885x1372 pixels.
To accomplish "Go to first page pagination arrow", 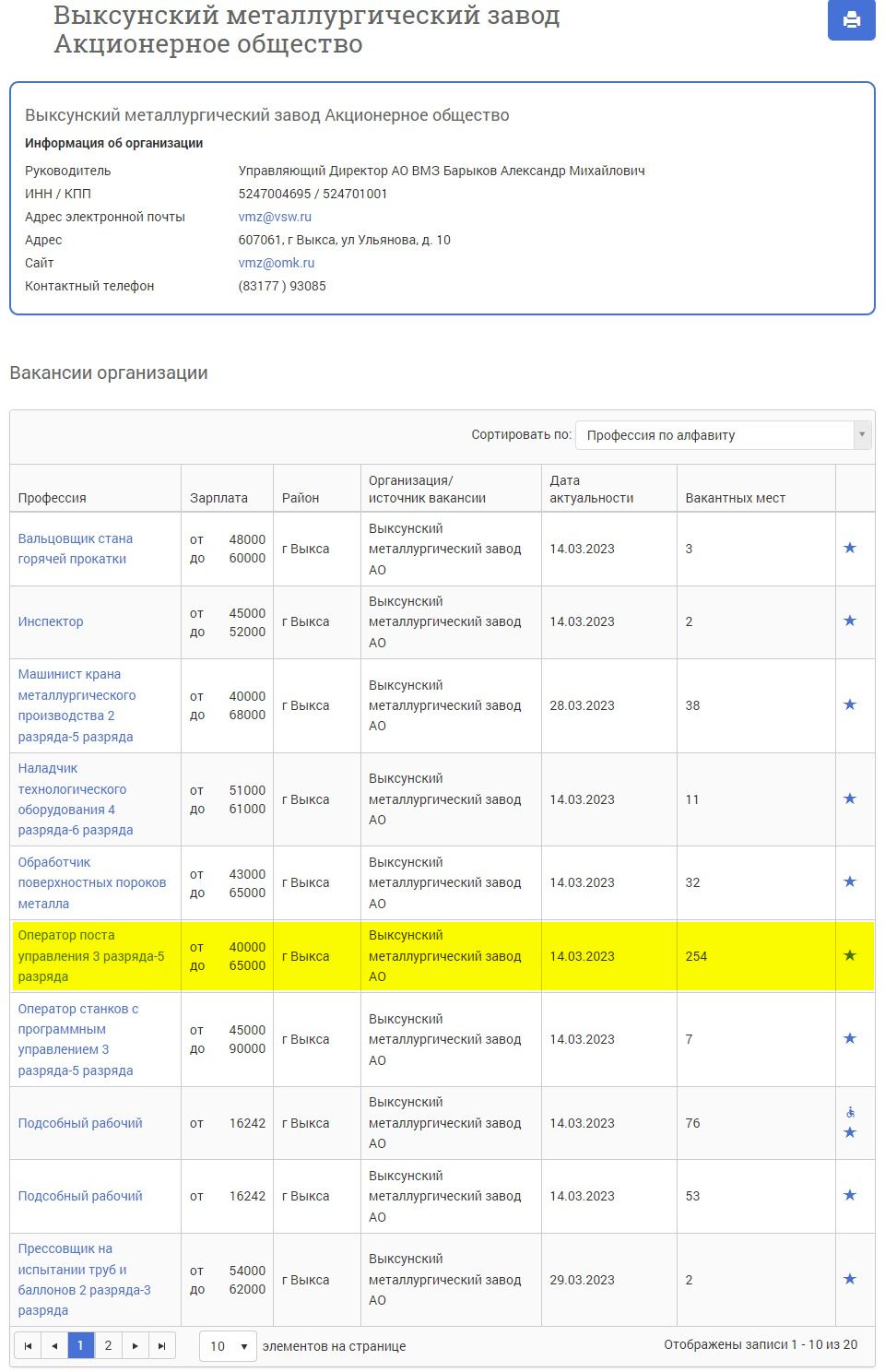I will point(28,1346).
